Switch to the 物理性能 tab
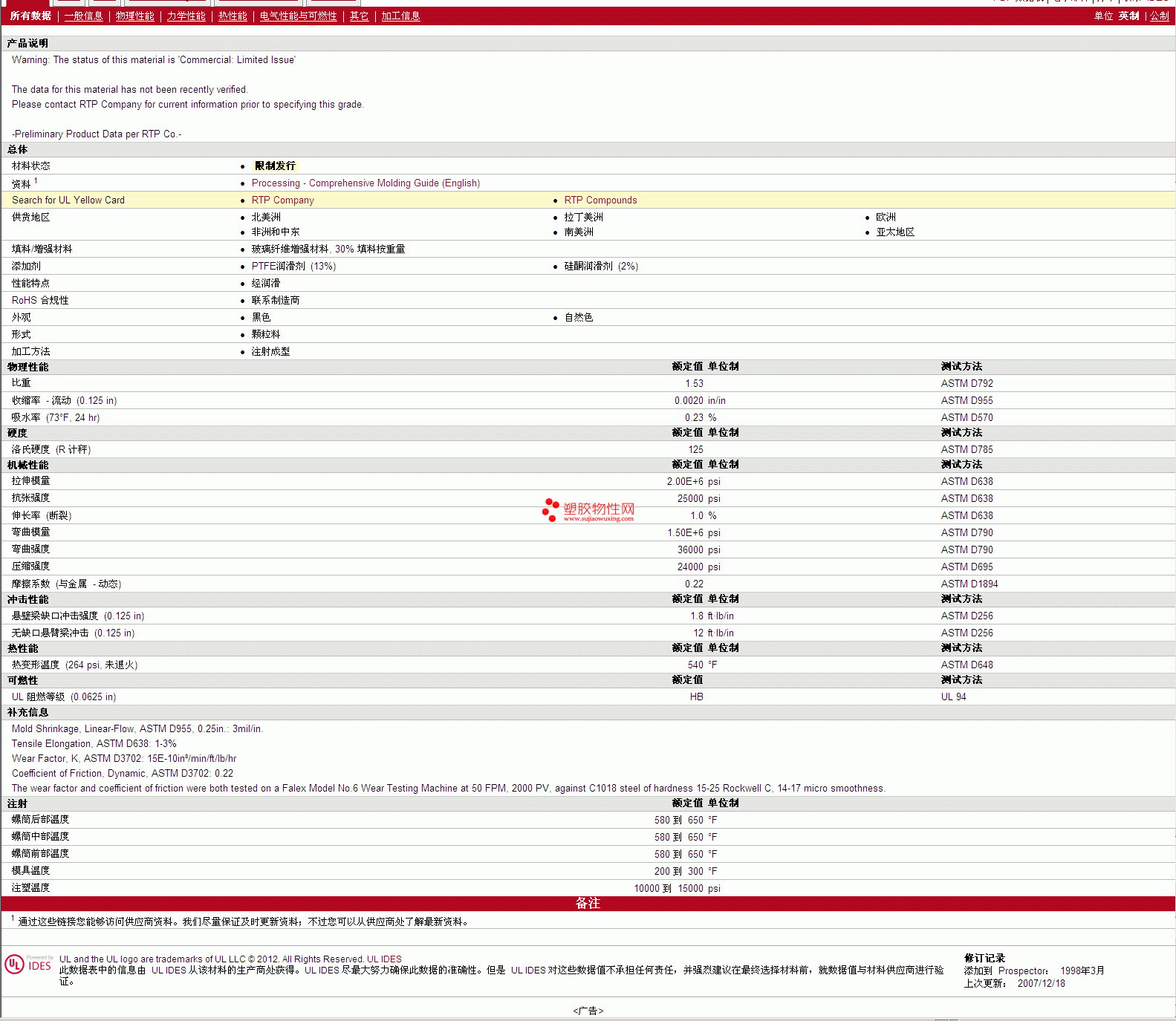This screenshot has width=1176, height=1021. [134, 16]
